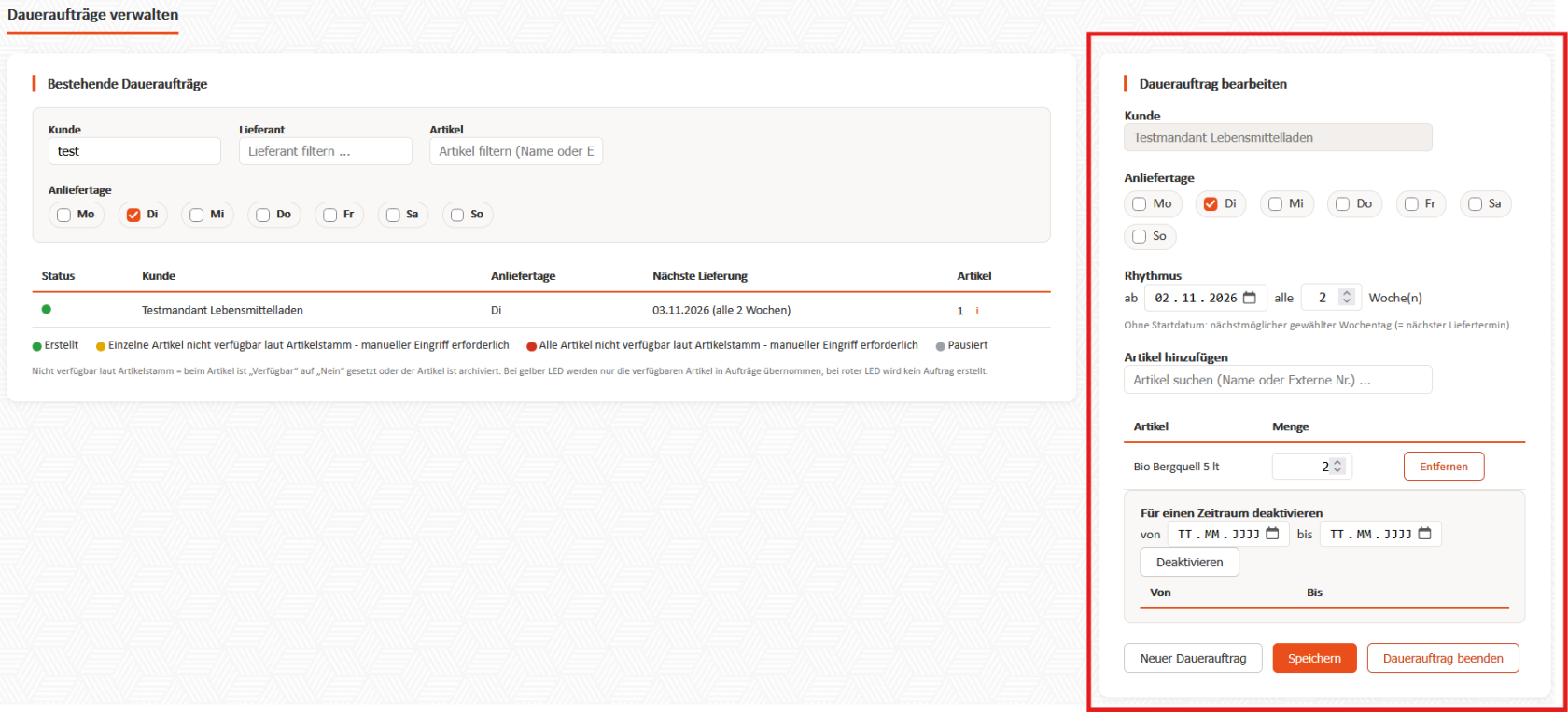This screenshot has width=1568, height=712.
Task: Enable So in Dauerauftrag bearbeiten delivery days
Action: click(x=1140, y=236)
